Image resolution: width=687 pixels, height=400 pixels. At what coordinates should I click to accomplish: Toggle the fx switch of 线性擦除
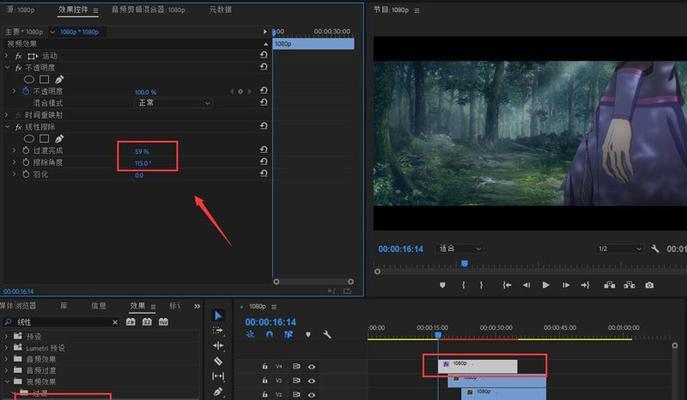coord(18,127)
